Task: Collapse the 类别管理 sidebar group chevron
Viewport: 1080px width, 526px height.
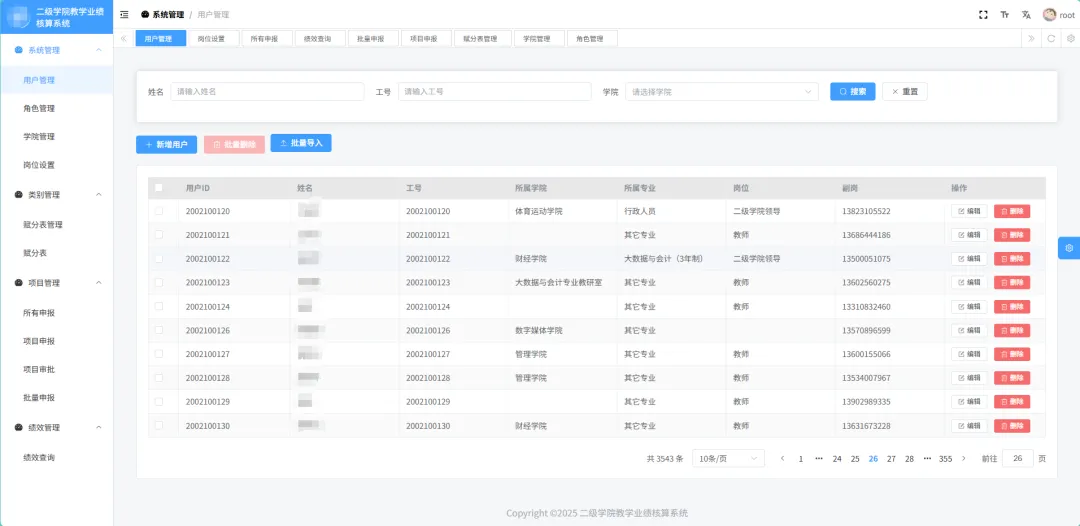Action: 98,195
